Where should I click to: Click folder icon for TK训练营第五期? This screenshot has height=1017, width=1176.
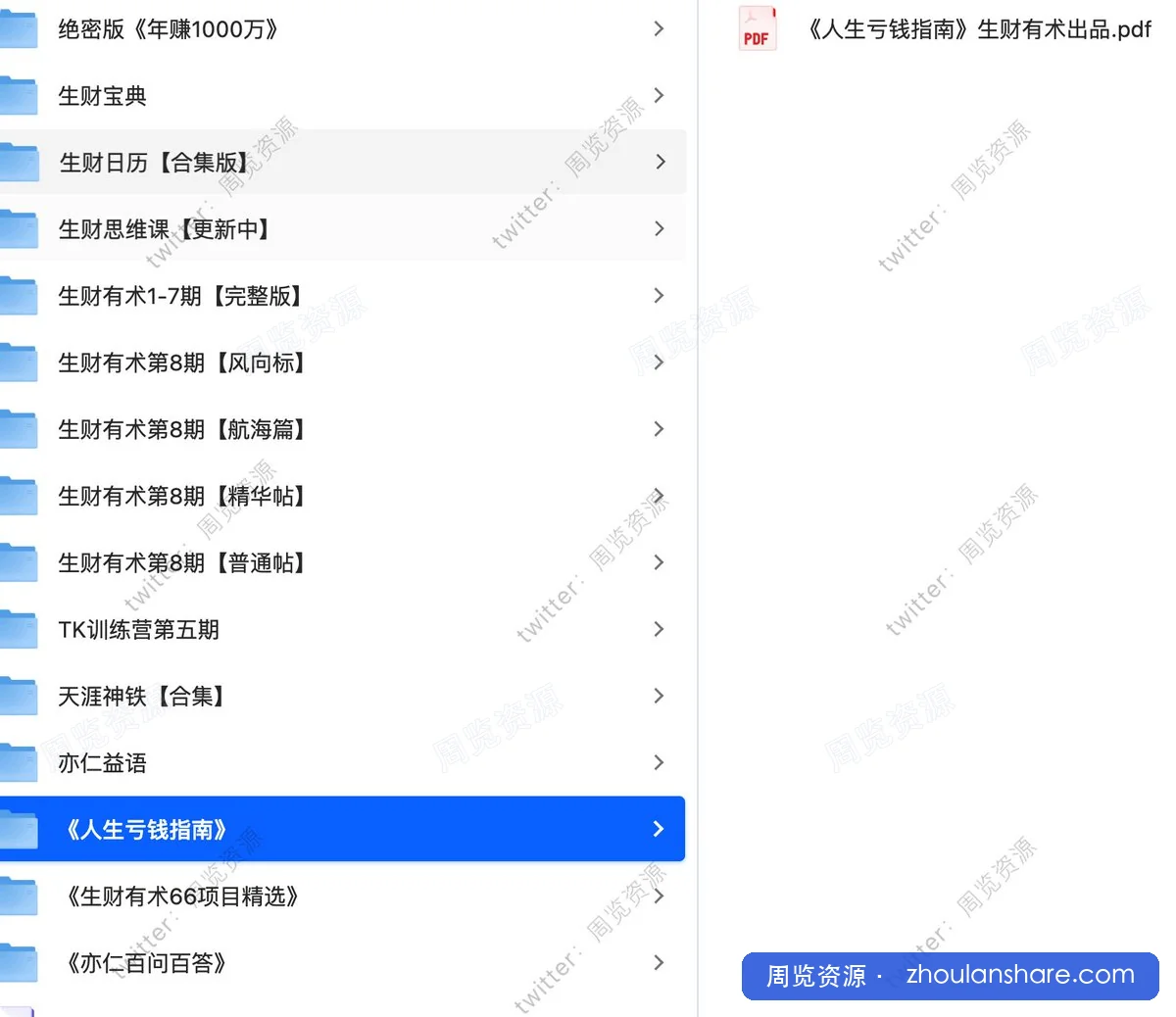19,629
